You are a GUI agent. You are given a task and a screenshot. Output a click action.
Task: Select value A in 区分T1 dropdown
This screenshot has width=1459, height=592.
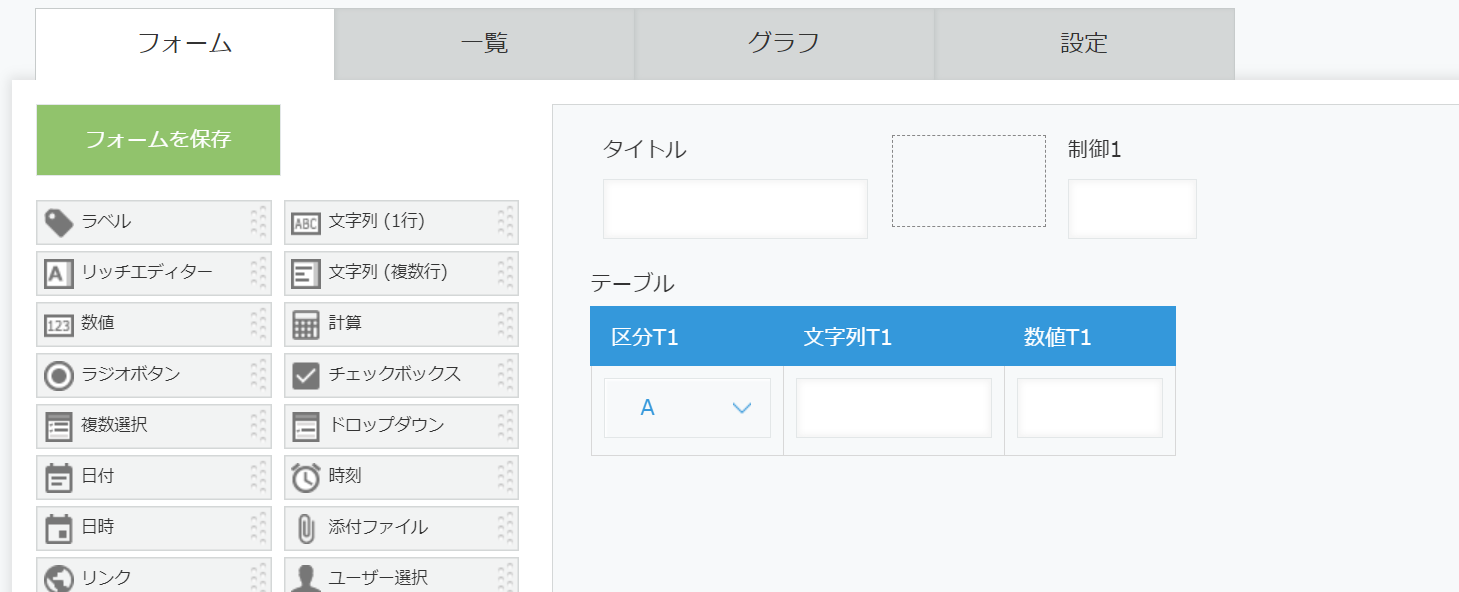(647, 408)
